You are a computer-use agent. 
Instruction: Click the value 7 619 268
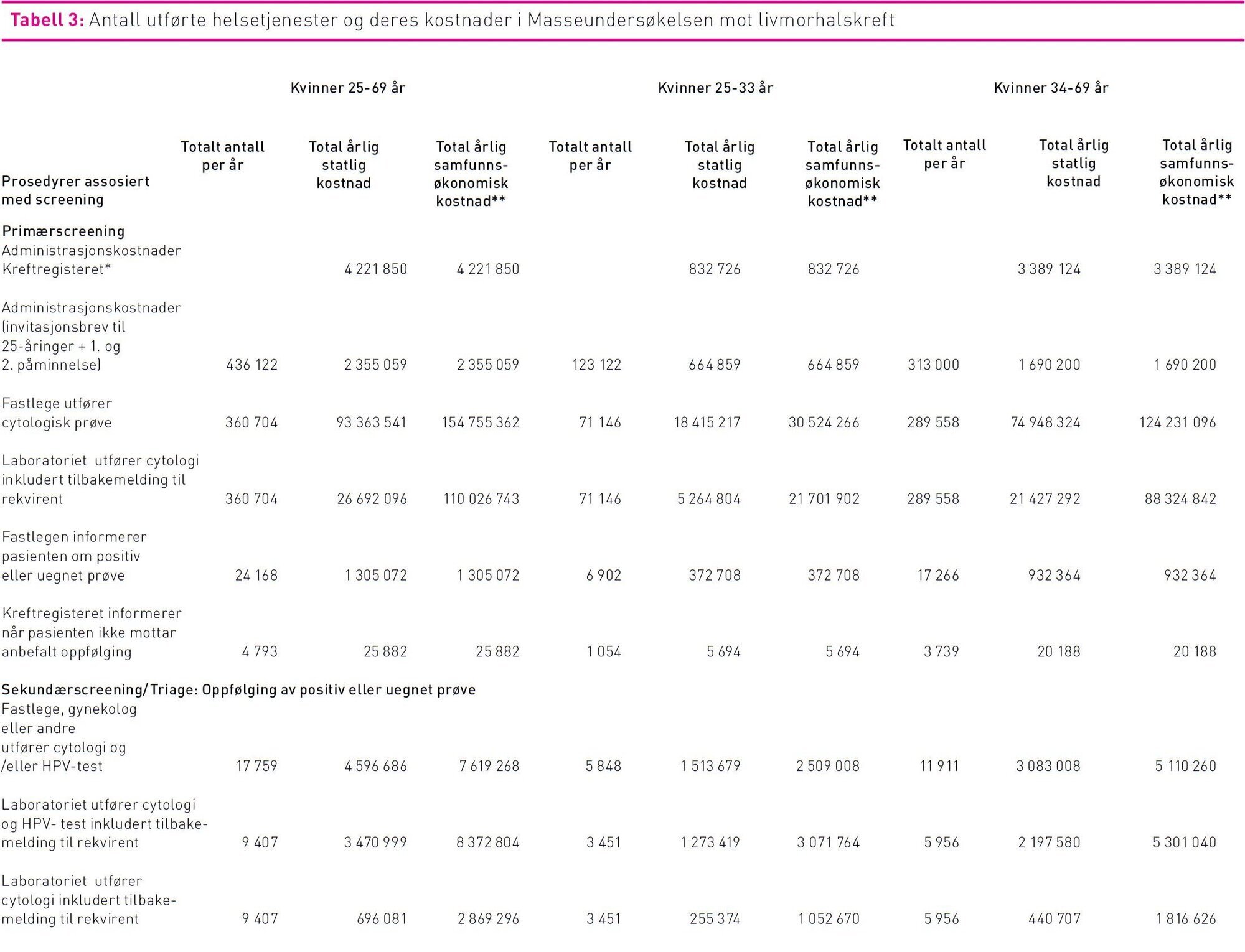489,766
